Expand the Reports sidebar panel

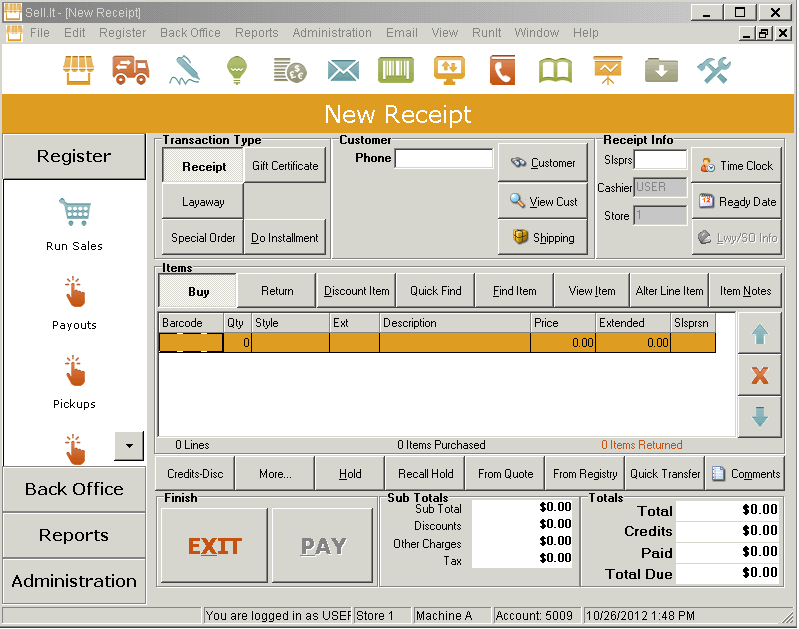(x=74, y=535)
